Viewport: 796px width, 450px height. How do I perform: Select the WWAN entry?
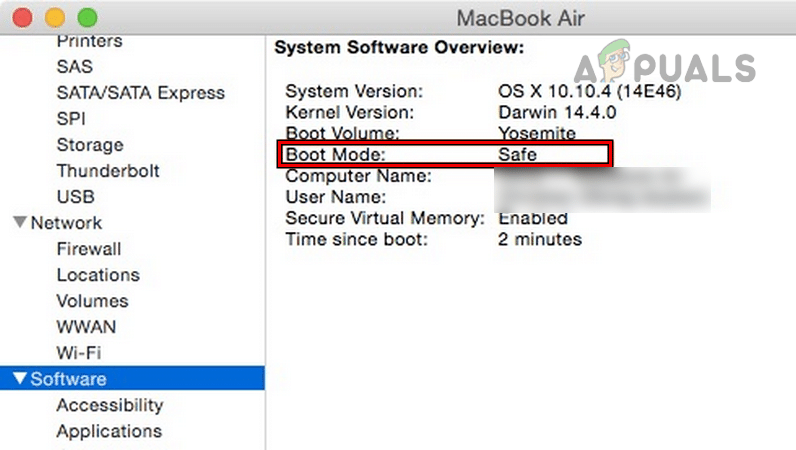click(x=86, y=327)
